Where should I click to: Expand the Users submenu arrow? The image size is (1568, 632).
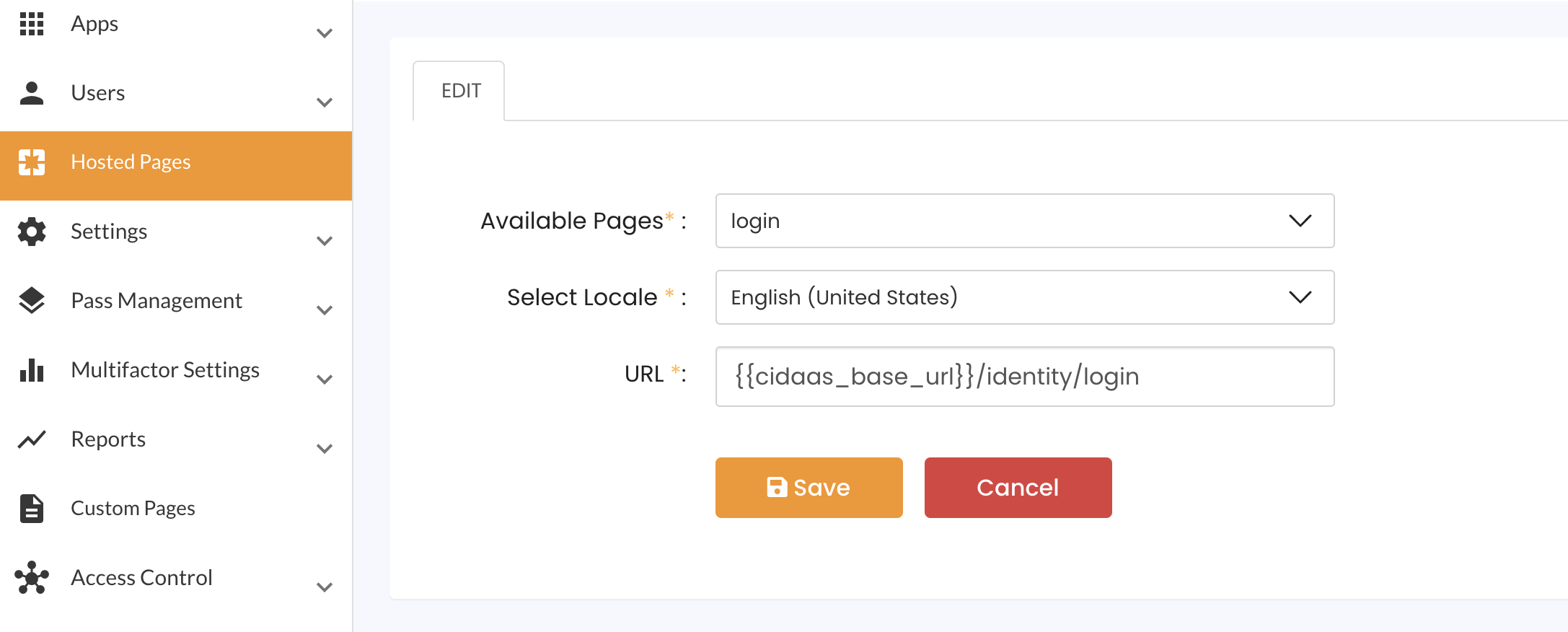(x=325, y=102)
